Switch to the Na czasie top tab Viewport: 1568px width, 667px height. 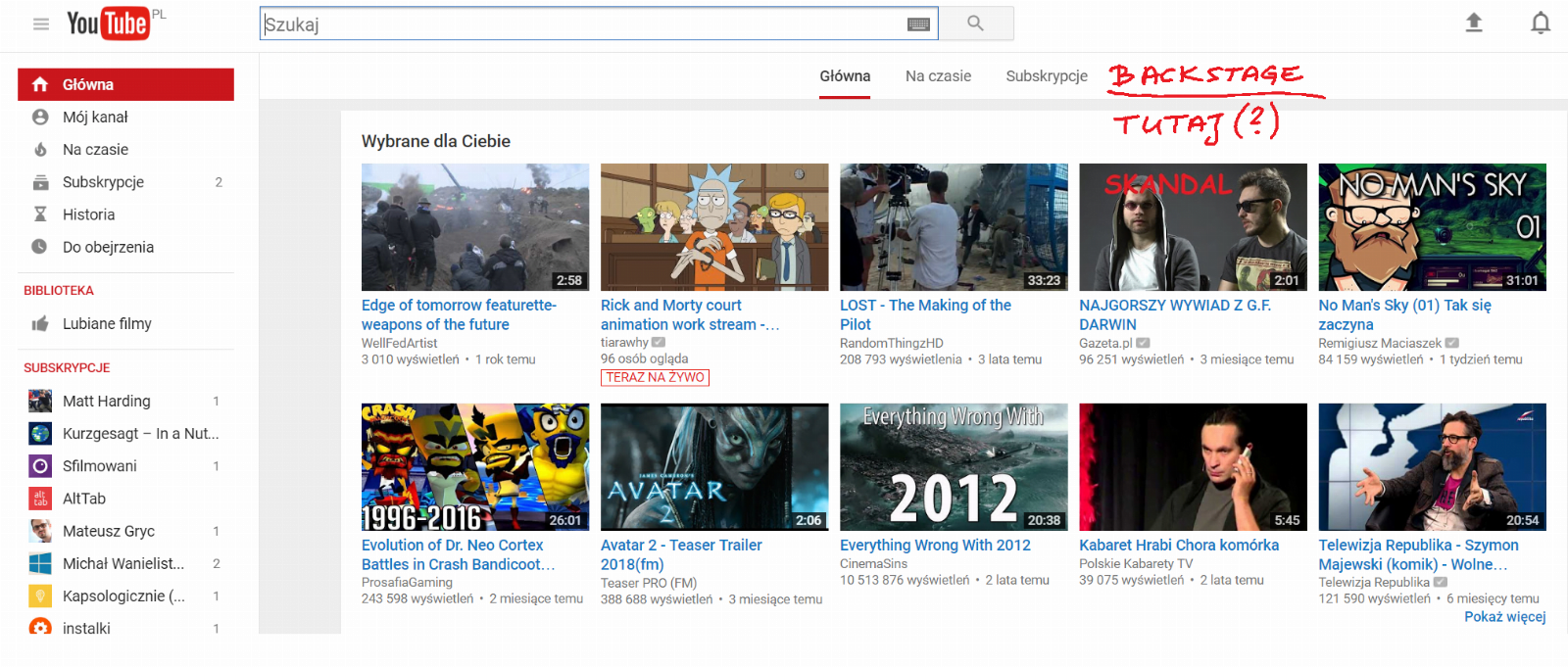pos(938,76)
